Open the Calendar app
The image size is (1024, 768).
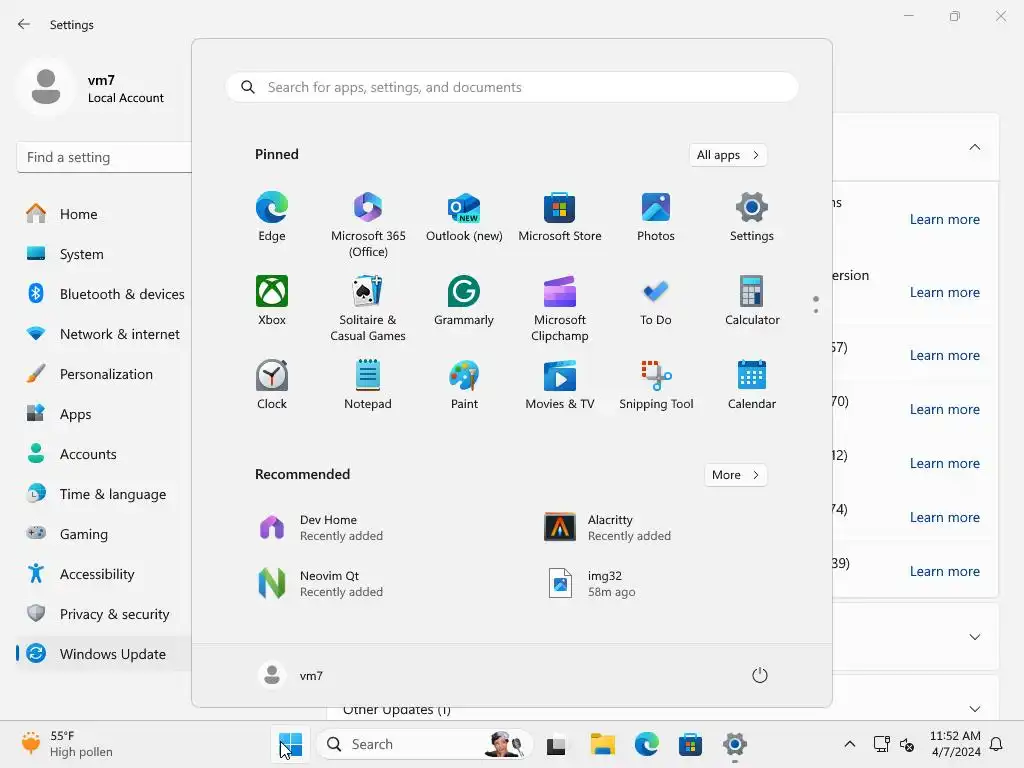coord(752,385)
